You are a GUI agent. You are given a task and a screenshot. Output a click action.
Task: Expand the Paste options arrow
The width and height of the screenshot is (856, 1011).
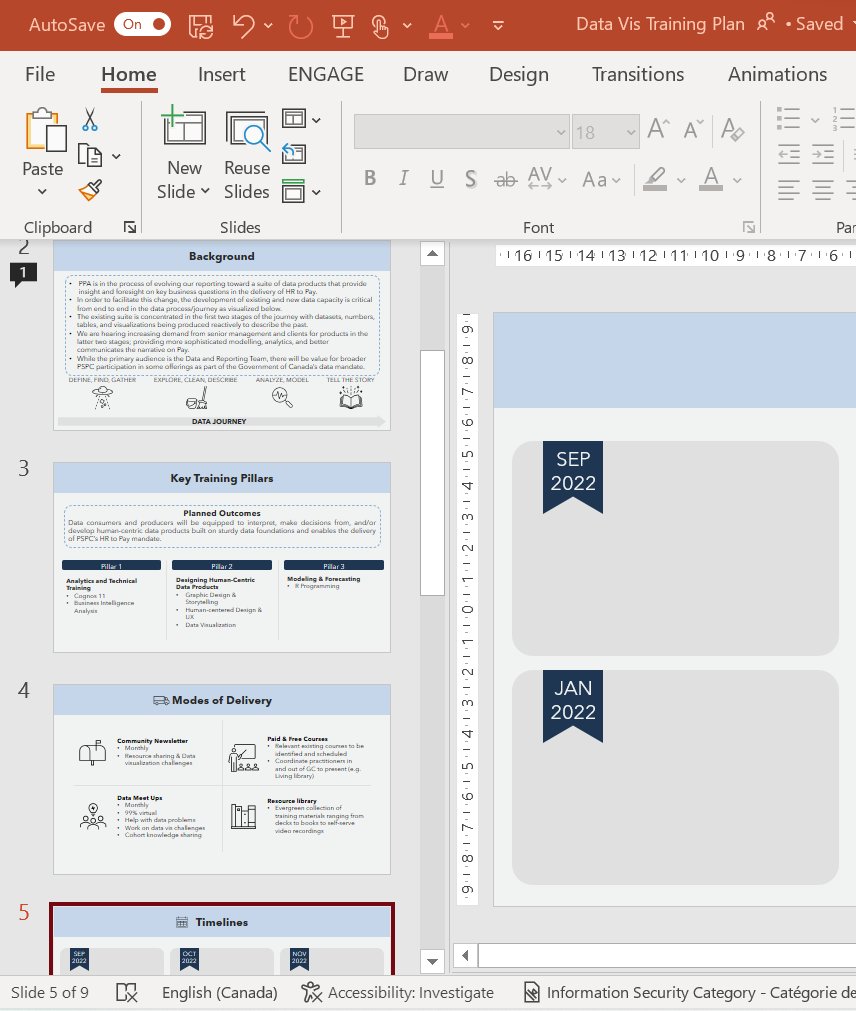click(43, 191)
